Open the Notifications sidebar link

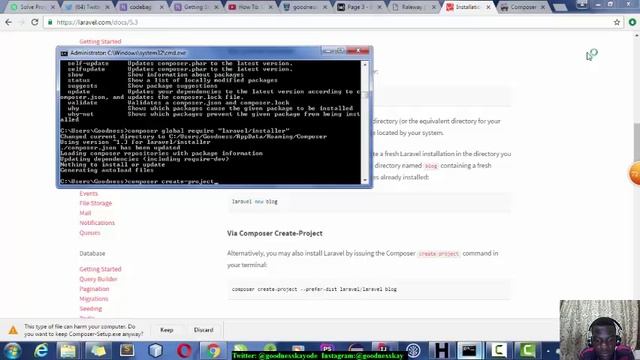pos(97,223)
